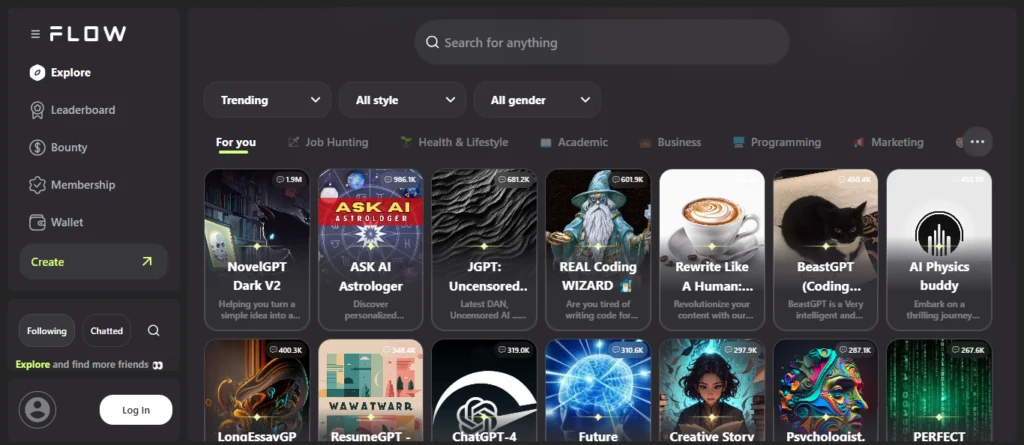Screen dimensions: 1024x445
Task: Click the magnifier icon in the search bar
Action: [x=432, y=42]
